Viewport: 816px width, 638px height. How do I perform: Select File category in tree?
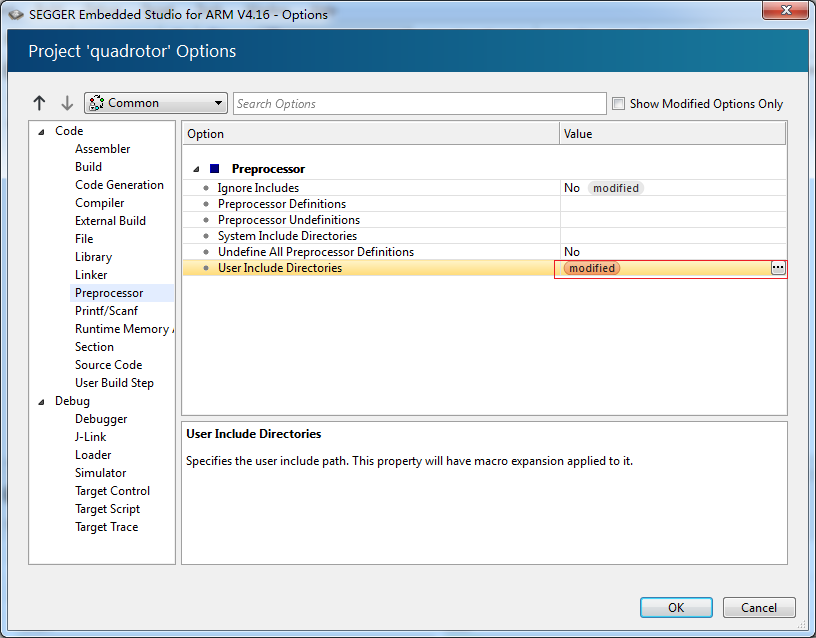pyautogui.click(x=84, y=239)
